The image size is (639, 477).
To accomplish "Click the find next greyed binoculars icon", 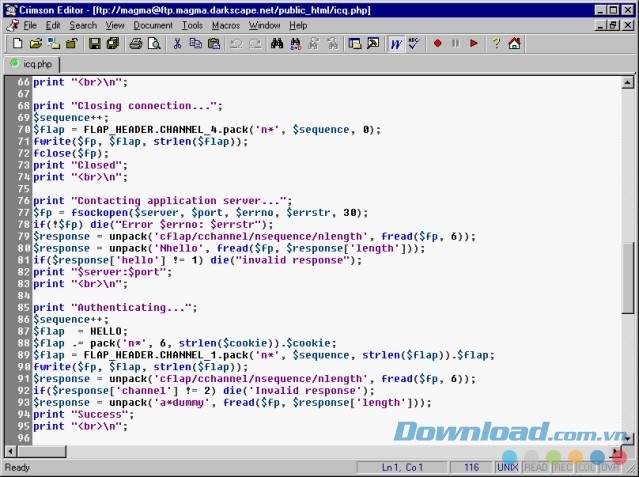I will click(x=314, y=43).
